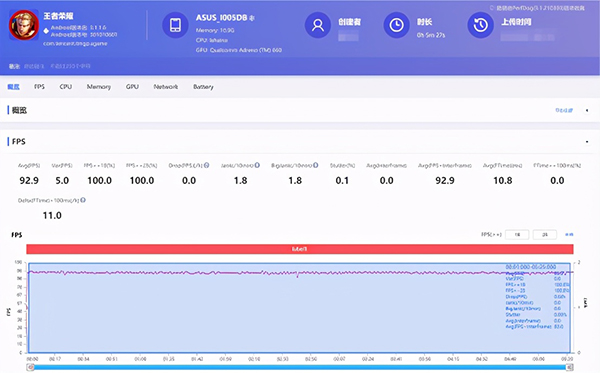This screenshot has width=600, height=373.
Task: Click blue link beside FPS threshold inputs
Action: [x=569, y=235]
